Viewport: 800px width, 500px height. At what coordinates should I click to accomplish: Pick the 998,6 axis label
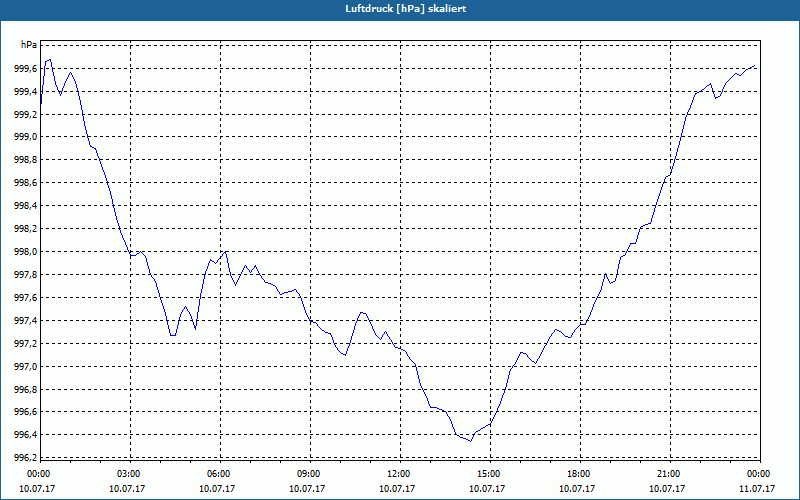26,183
